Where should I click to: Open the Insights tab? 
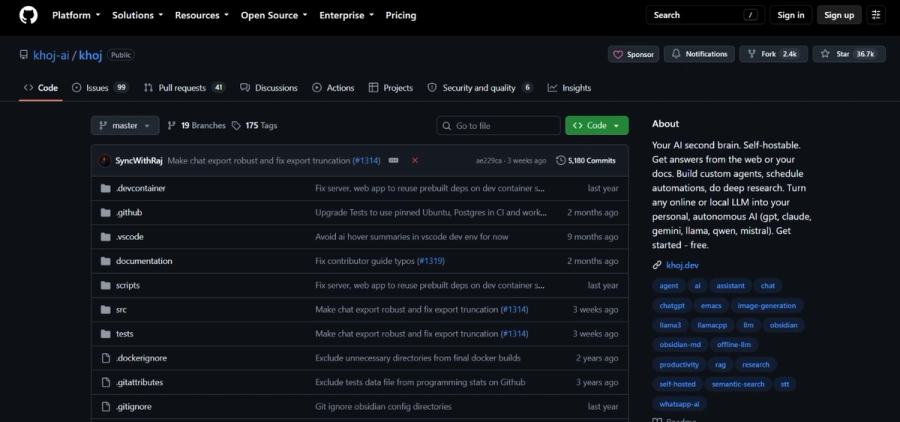569,88
